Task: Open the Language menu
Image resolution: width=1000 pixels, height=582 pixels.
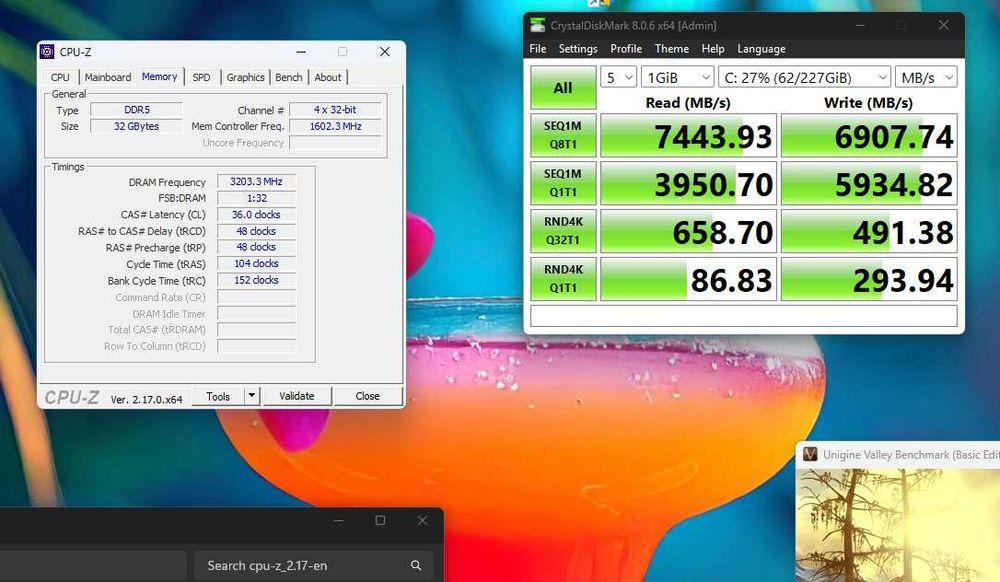Action: click(761, 49)
